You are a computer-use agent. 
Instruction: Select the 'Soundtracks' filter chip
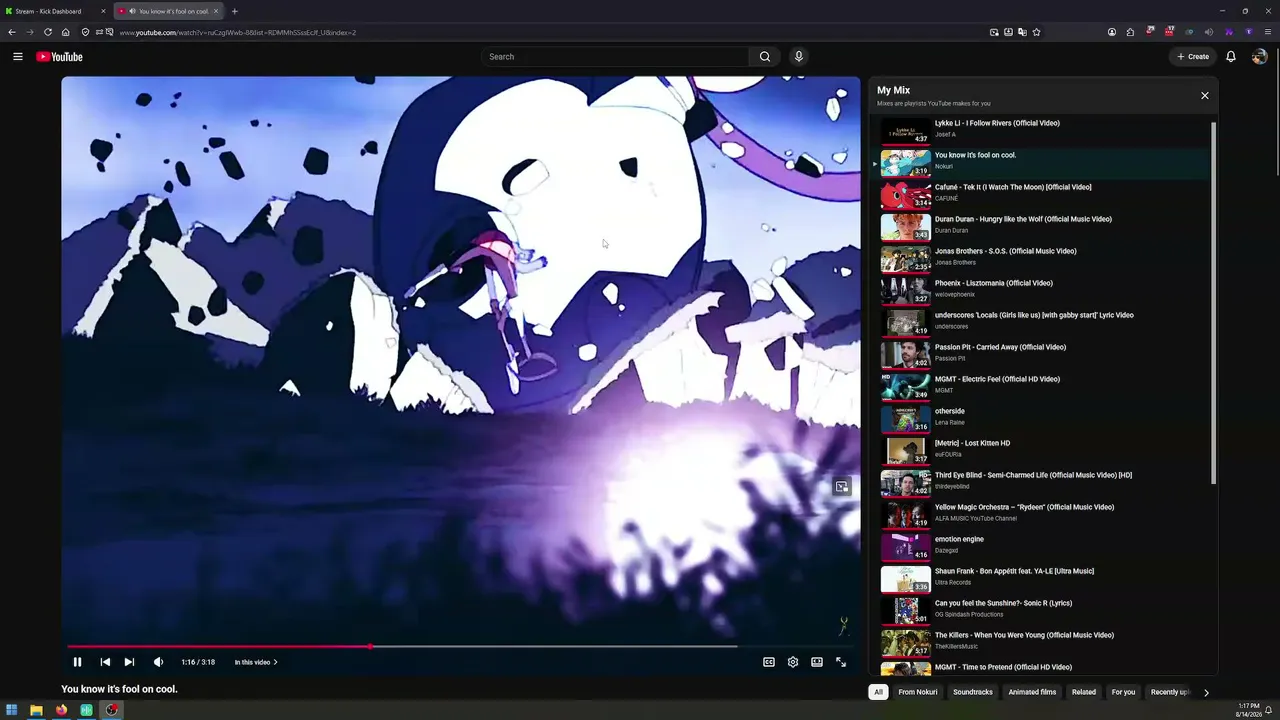pos(973,692)
